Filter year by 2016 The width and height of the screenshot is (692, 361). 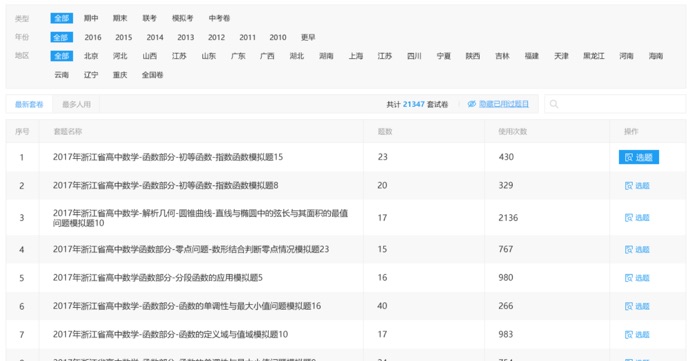pos(93,38)
